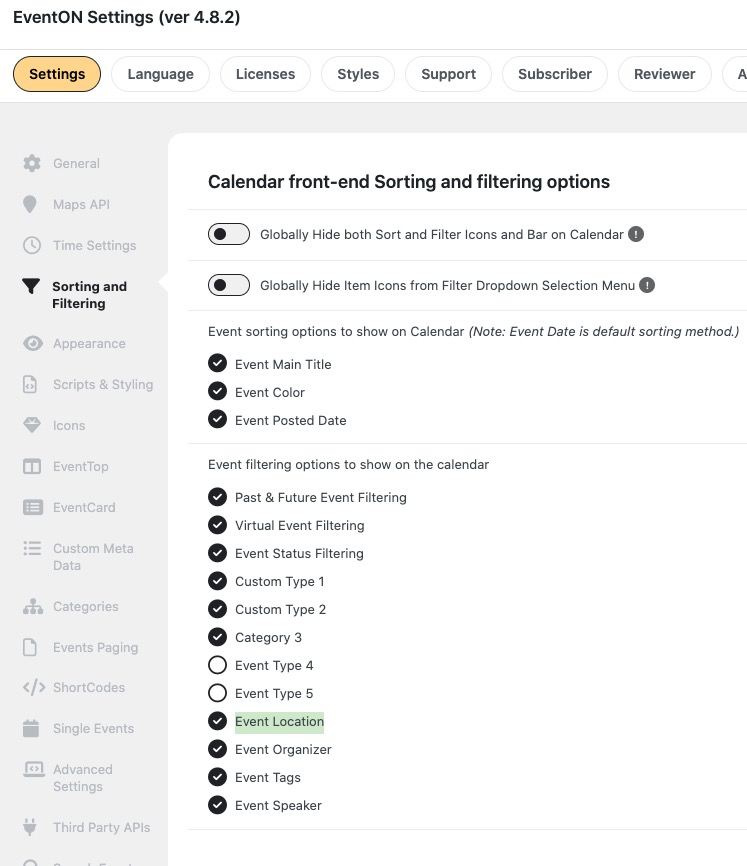747x866 pixels.
Task: Open Appearance section in sidebar
Action: 89,344
